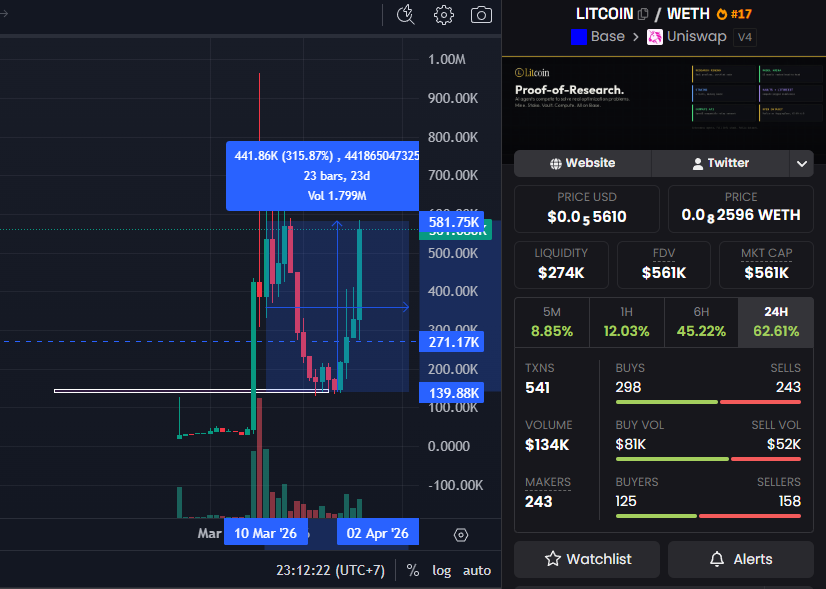Click the MKT CAP $561K box
Screen dimensions: 826x589
pyautogui.click(x=766, y=264)
